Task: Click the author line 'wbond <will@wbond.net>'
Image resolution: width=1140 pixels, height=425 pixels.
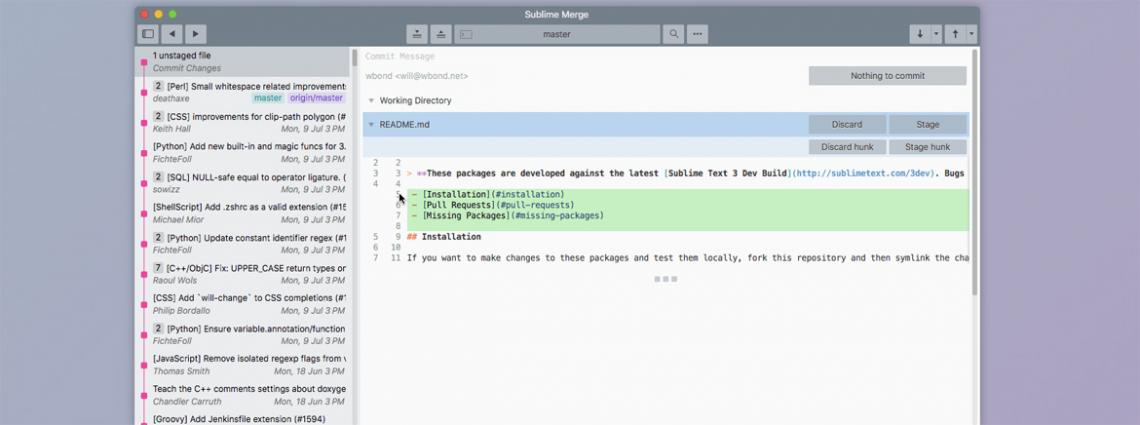Action: click(x=417, y=76)
